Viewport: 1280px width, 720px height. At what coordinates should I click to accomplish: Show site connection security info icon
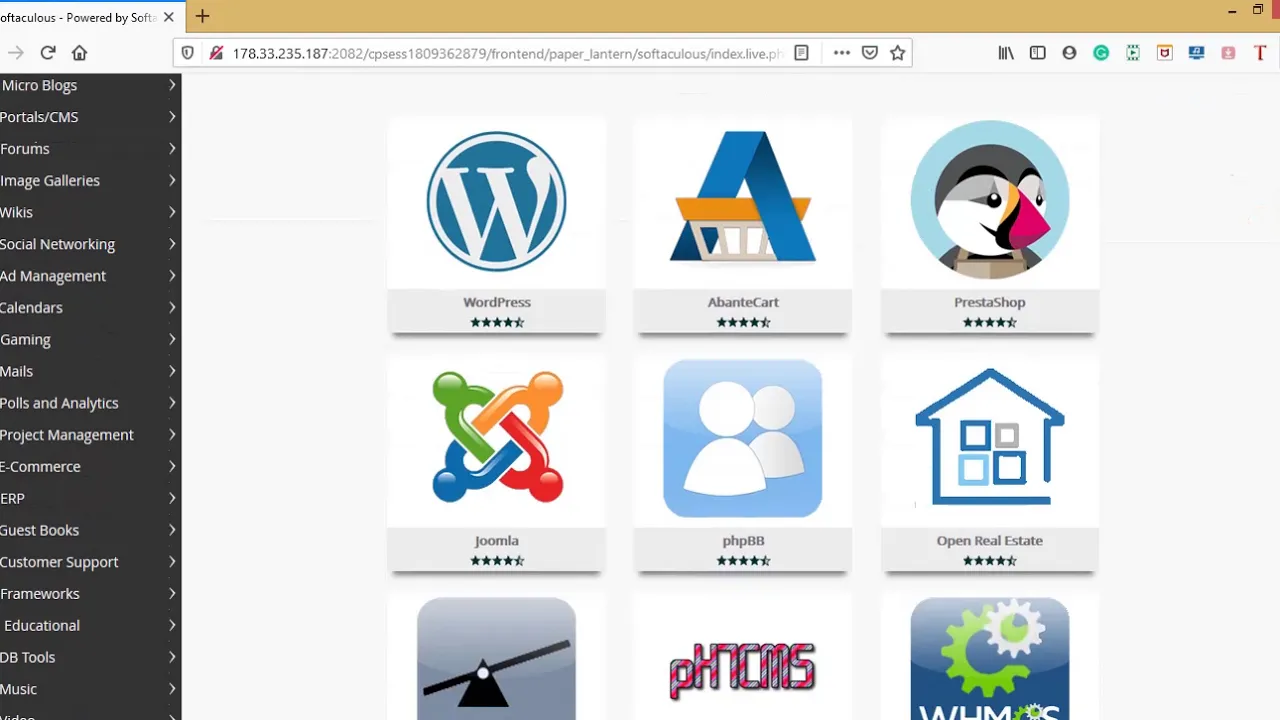click(215, 53)
